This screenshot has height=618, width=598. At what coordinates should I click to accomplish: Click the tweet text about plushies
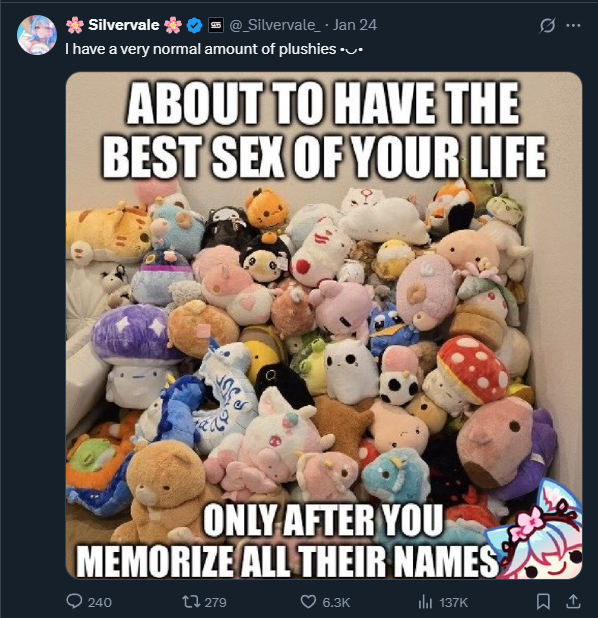[214, 49]
